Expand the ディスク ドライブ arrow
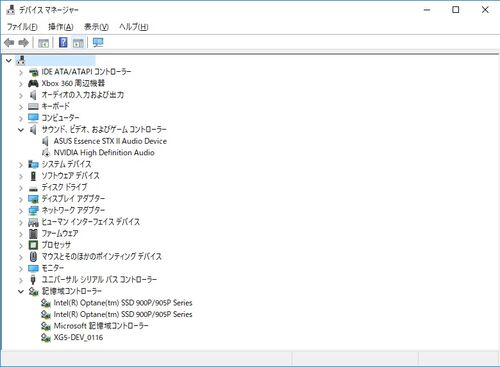The height and width of the screenshot is (367, 500). click(21, 188)
